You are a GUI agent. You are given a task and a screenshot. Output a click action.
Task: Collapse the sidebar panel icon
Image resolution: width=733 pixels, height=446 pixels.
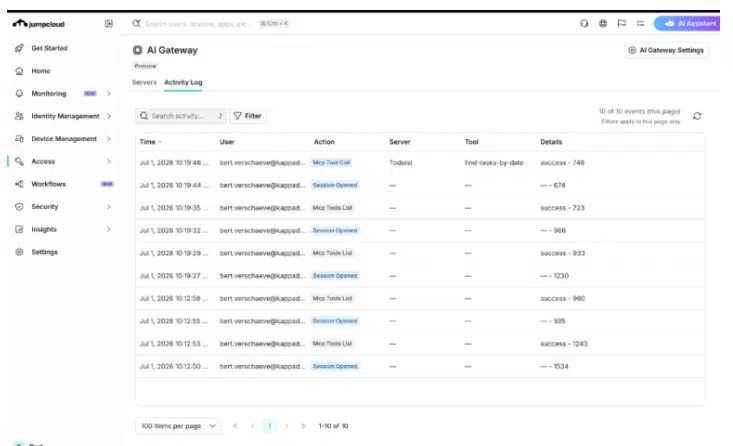tap(108, 24)
